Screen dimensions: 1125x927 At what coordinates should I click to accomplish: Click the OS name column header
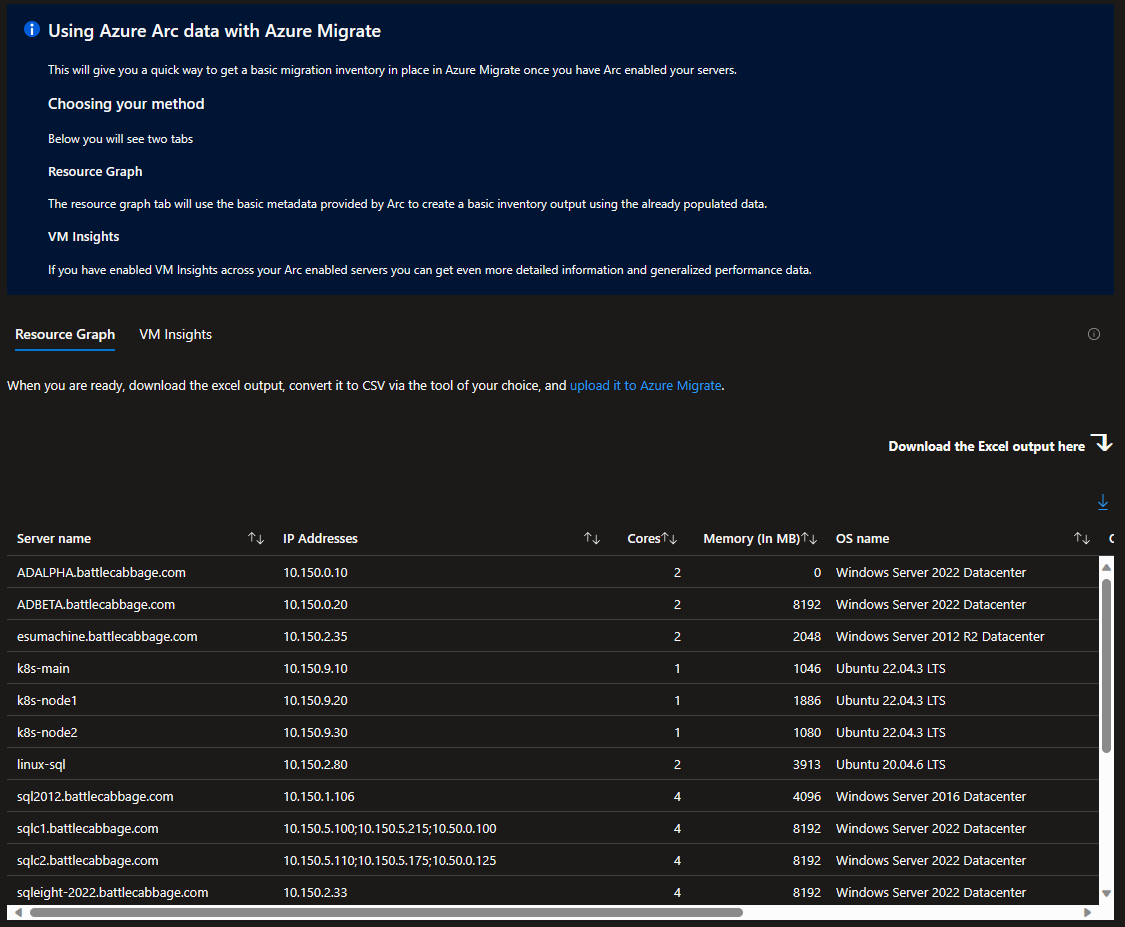(862, 538)
